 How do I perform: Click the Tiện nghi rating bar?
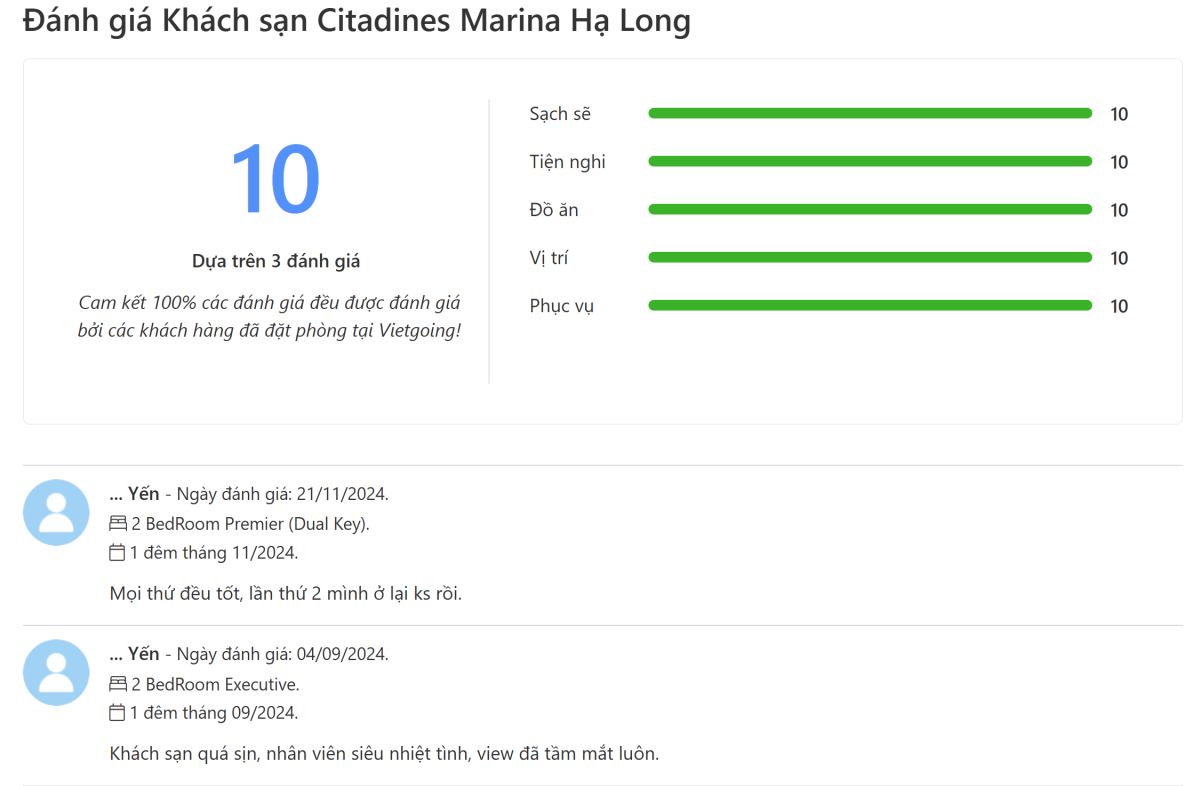[x=870, y=162]
